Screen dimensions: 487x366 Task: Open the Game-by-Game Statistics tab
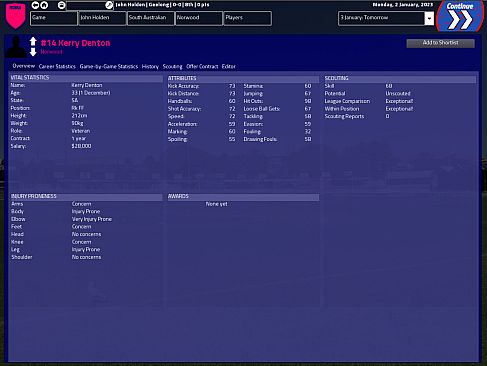[109, 66]
